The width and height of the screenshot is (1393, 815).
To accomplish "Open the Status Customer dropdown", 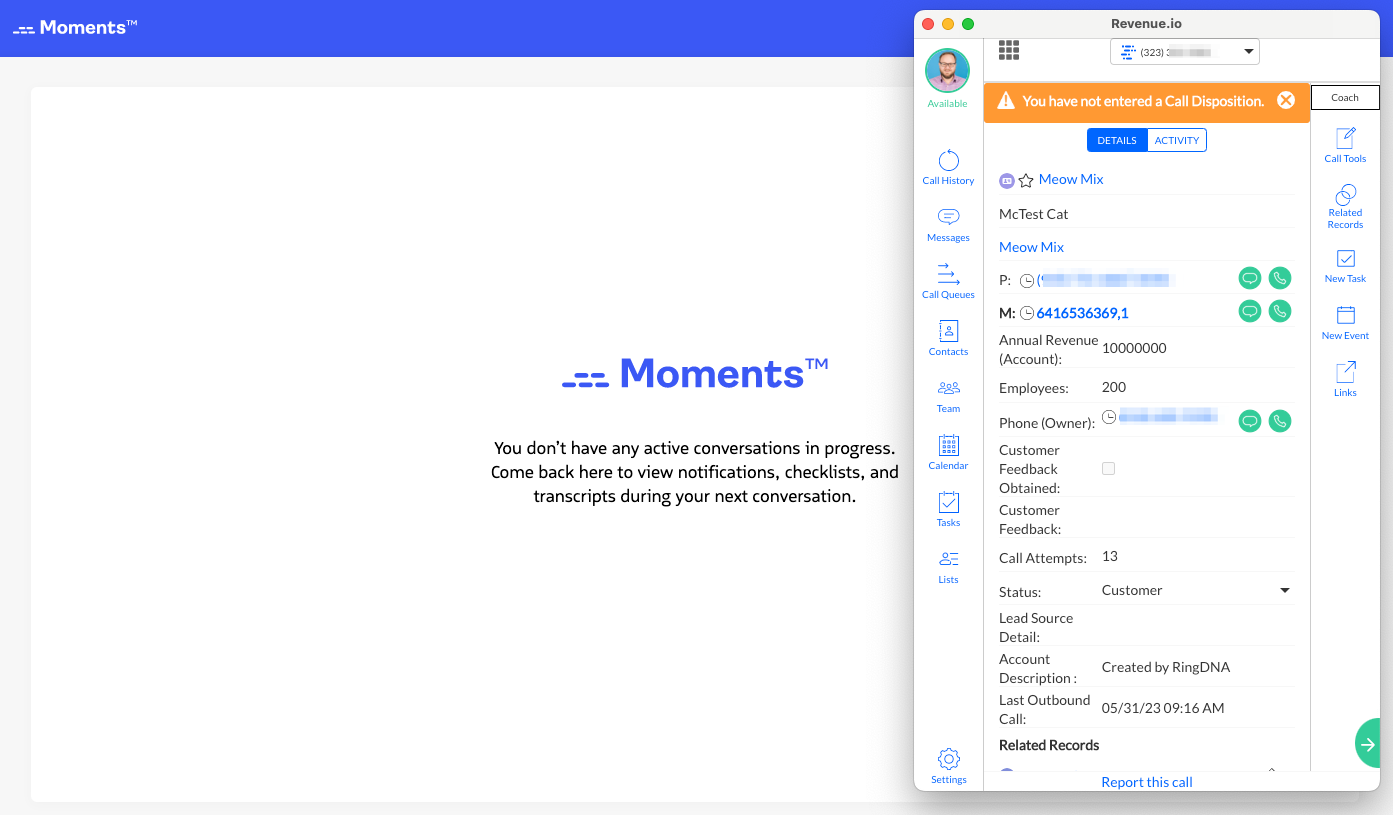I will click(x=1196, y=590).
